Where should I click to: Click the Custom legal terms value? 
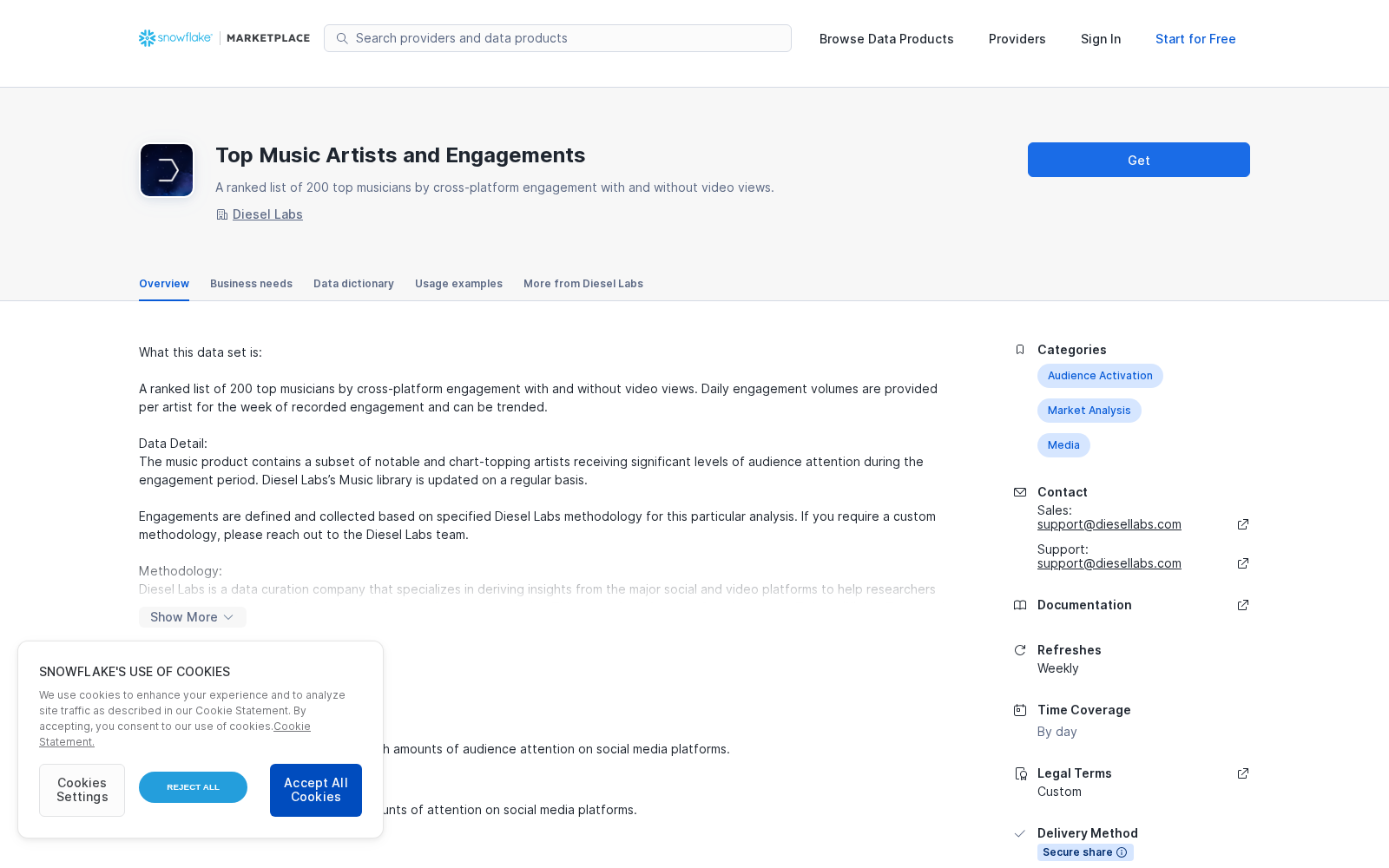point(1059,792)
